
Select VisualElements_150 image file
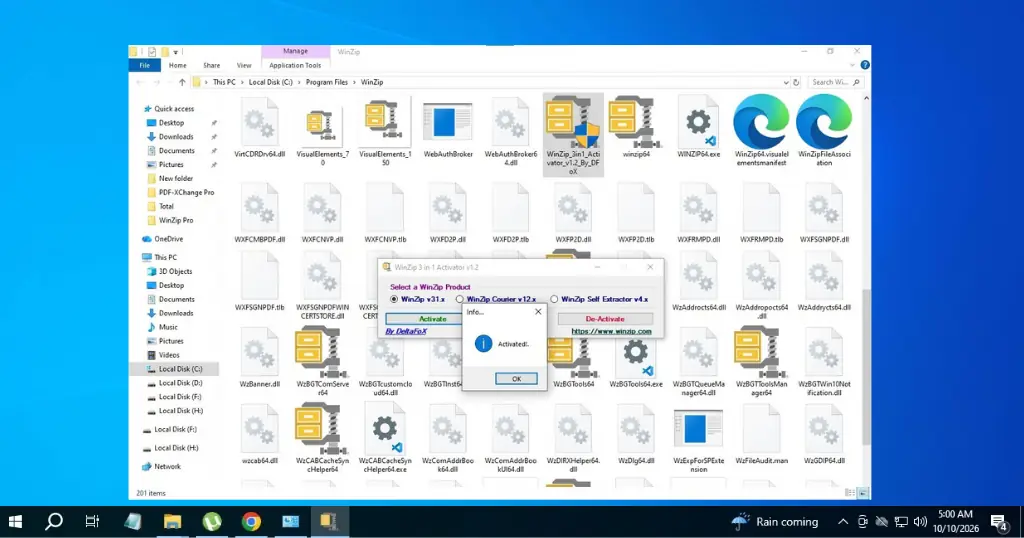pyautogui.click(x=385, y=133)
